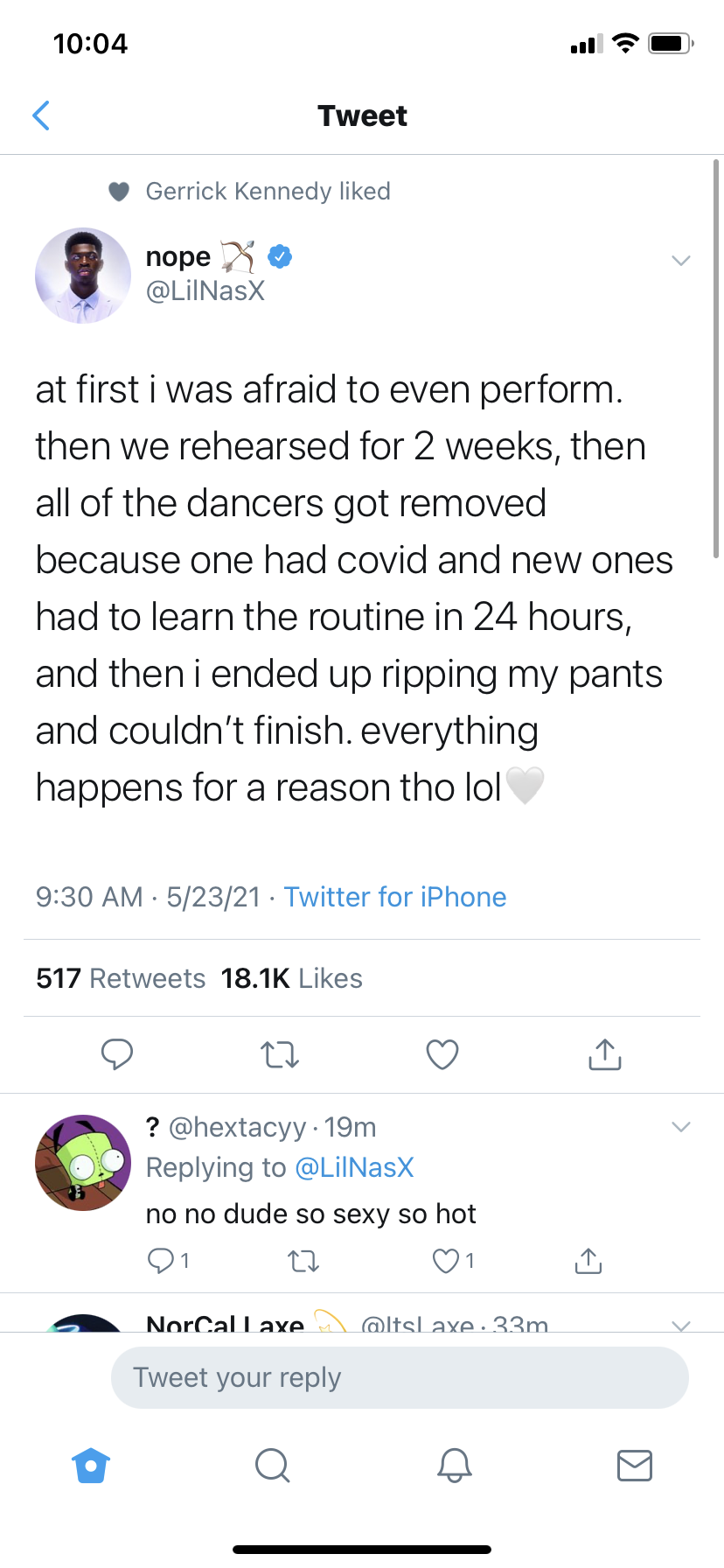Open the chevron menu on @hextacyy reply

click(681, 1126)
